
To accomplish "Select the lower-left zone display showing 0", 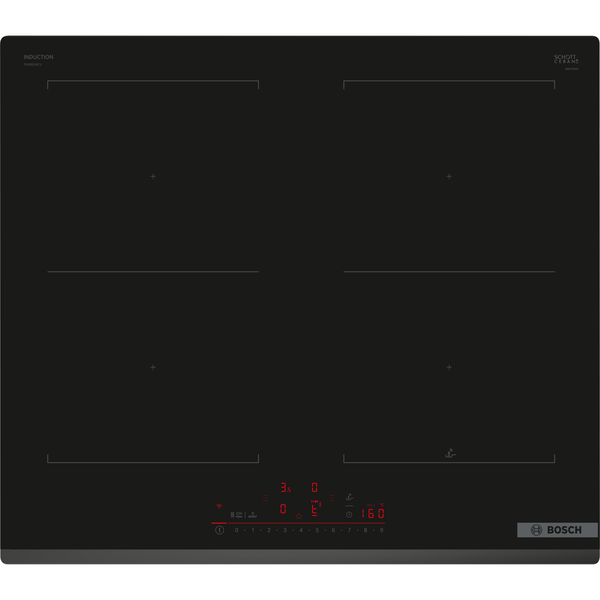I will [x=283, y=509].
